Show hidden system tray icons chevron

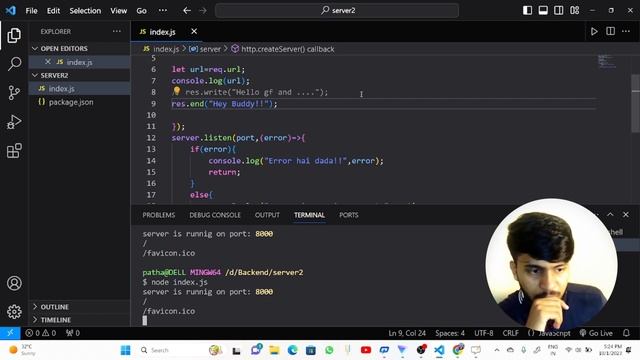tap(497, 350)
